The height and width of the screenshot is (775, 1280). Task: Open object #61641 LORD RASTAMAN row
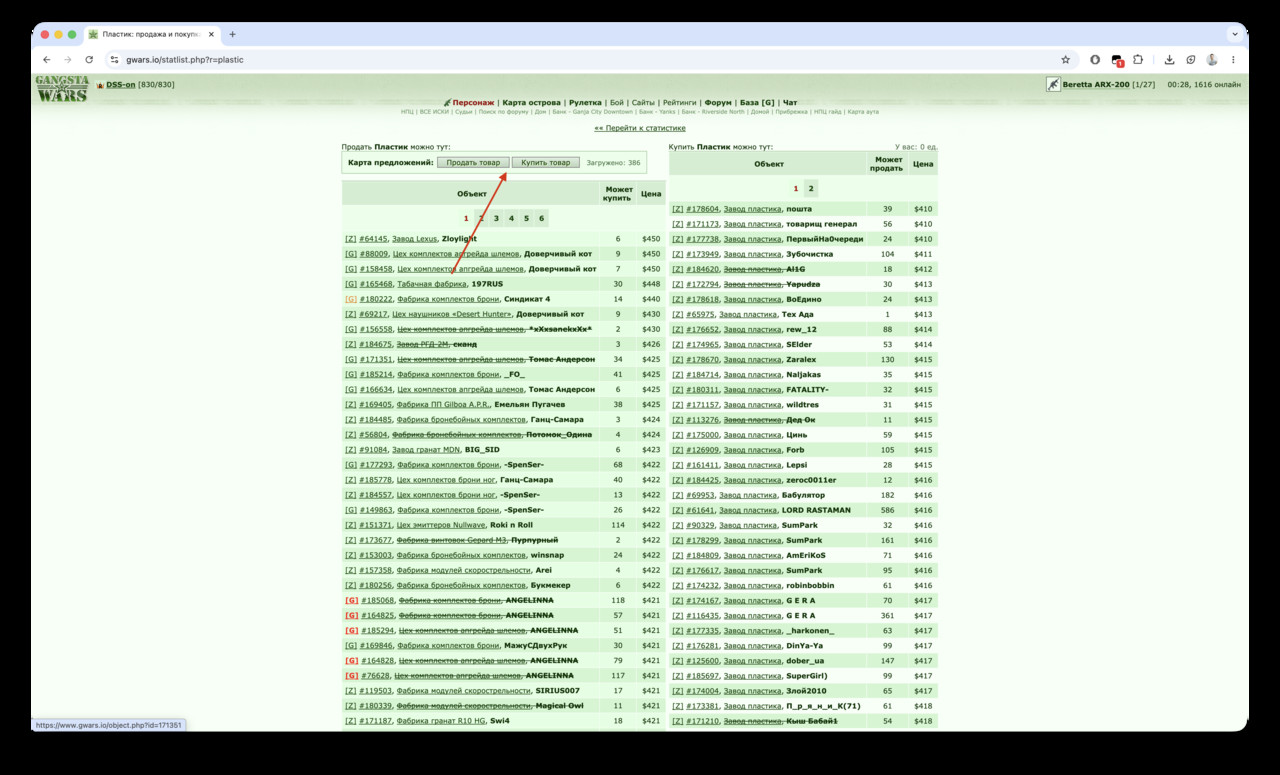tap(700, 510)
